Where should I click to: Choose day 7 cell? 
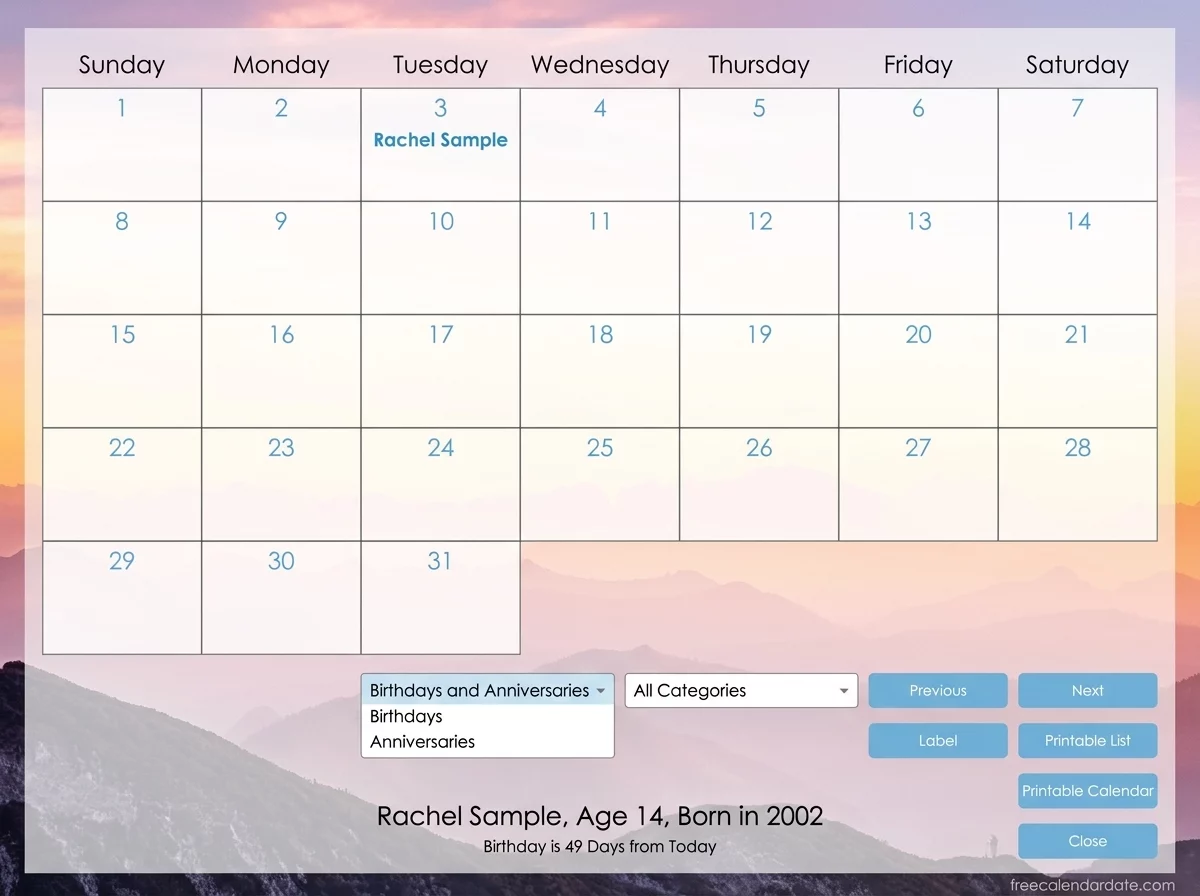(x=1078, y=145)
